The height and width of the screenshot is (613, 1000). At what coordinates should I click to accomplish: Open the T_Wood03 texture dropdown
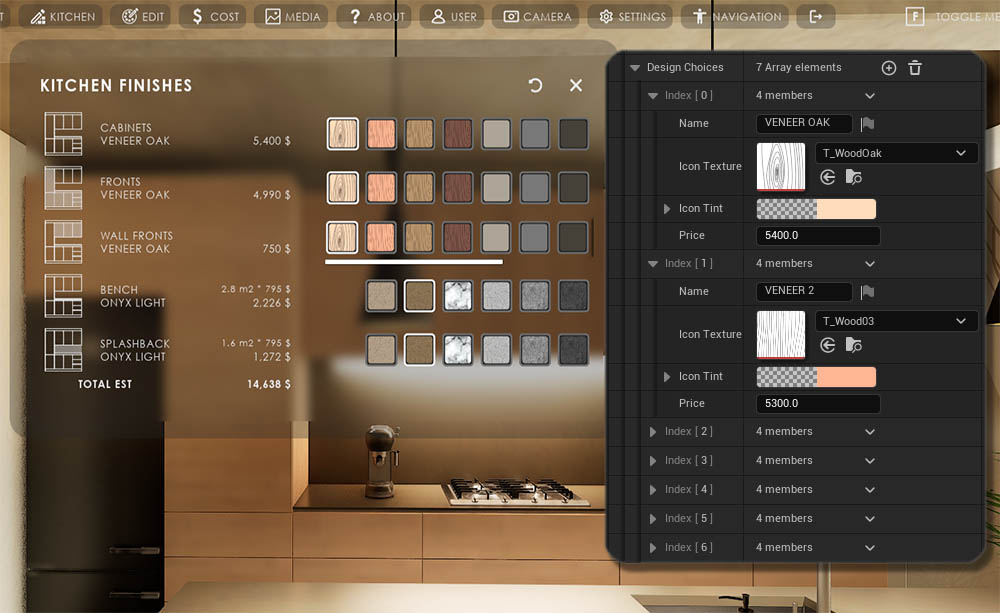coord(896,321)
